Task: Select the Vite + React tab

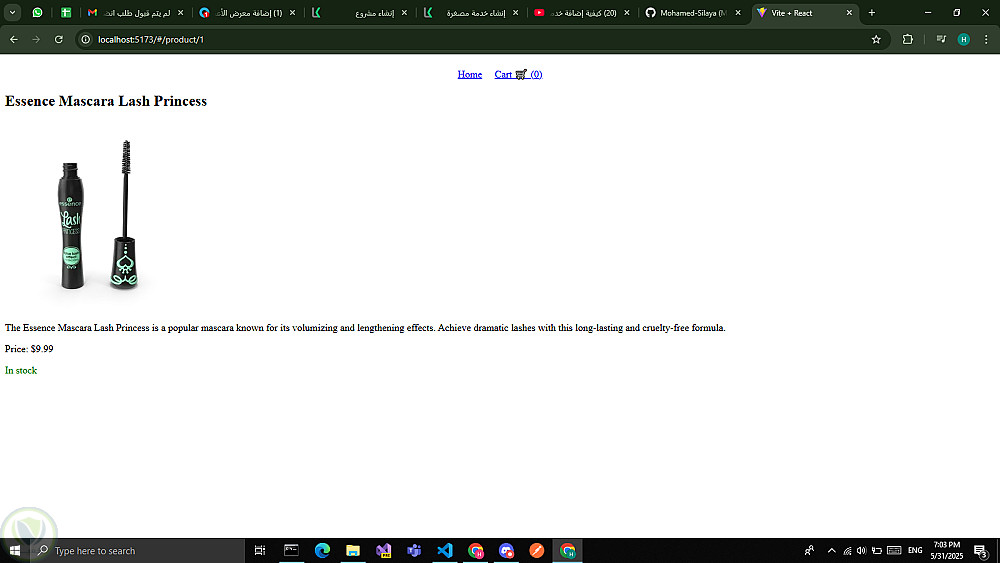Action: (805, 13)
